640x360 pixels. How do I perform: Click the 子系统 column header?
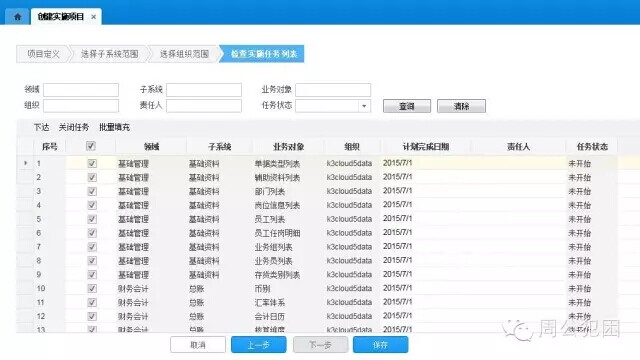click(x=220, y=147)
